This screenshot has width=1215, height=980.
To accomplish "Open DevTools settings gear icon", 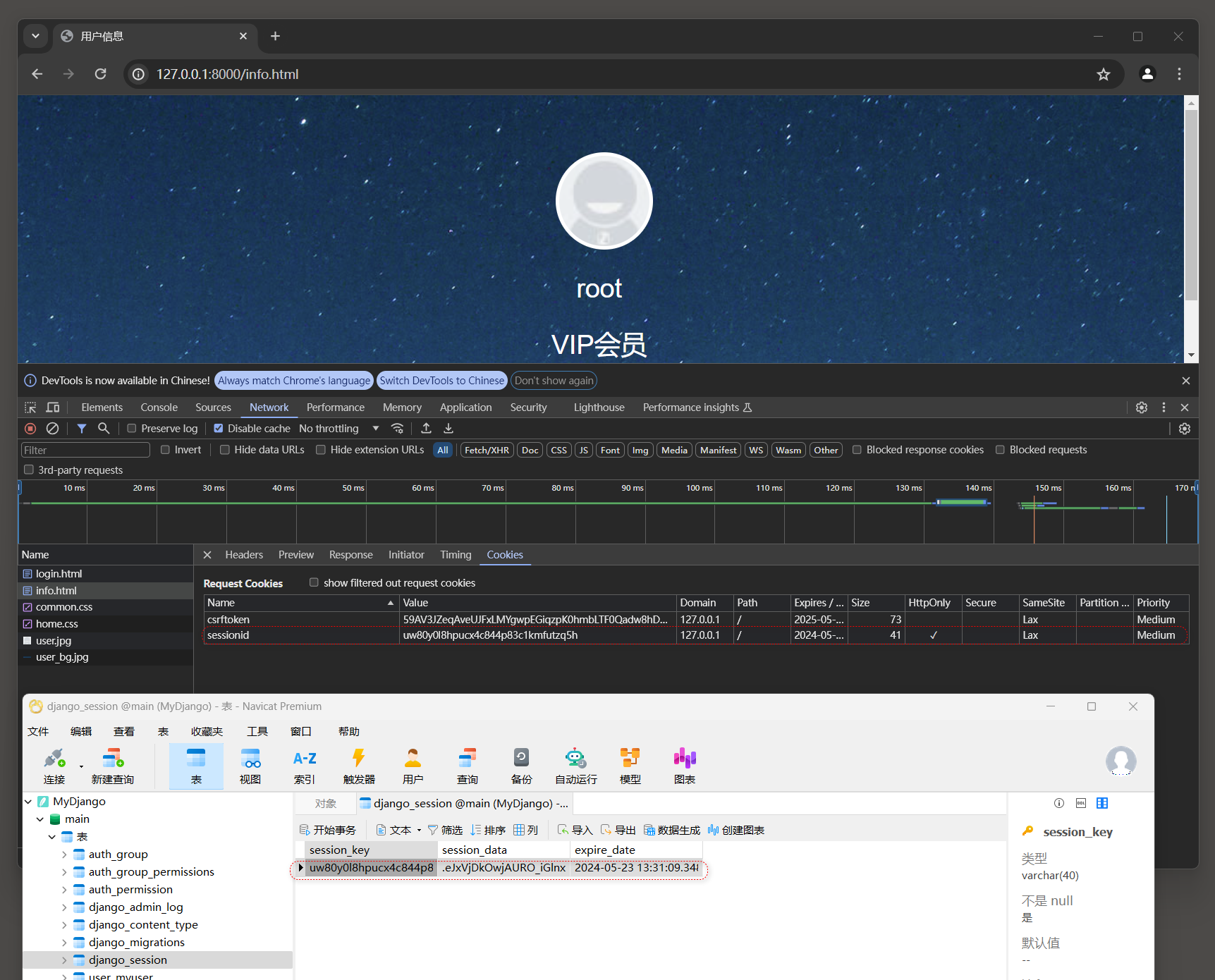I will point(1142,408).
